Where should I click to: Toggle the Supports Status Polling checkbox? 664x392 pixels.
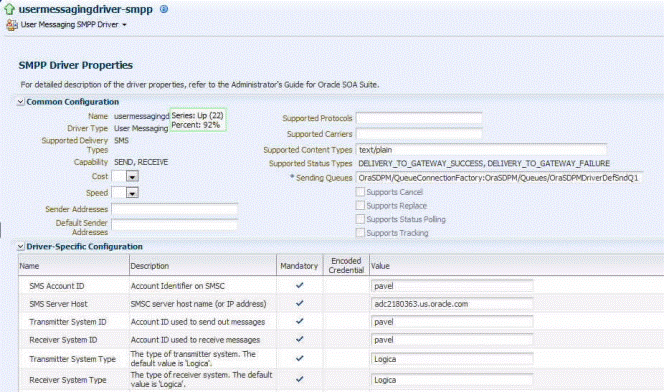click(360, 219)
